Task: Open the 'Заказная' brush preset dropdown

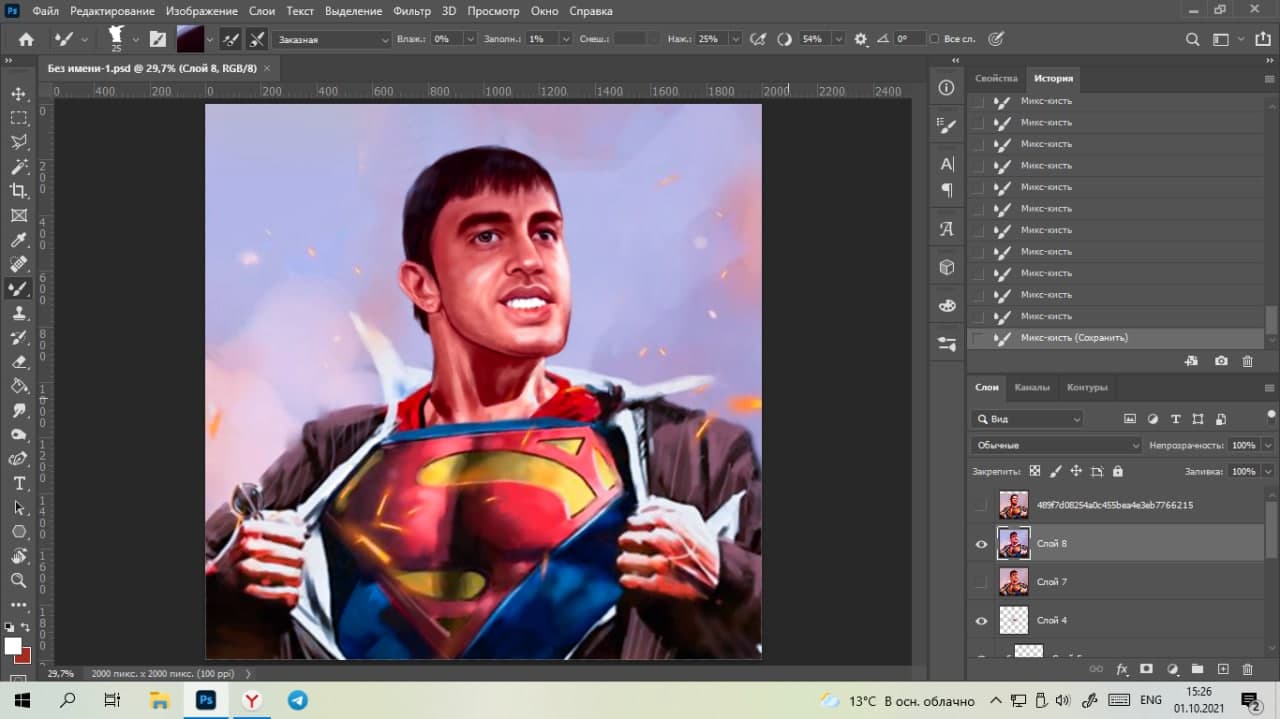Action: pos(331,39)
